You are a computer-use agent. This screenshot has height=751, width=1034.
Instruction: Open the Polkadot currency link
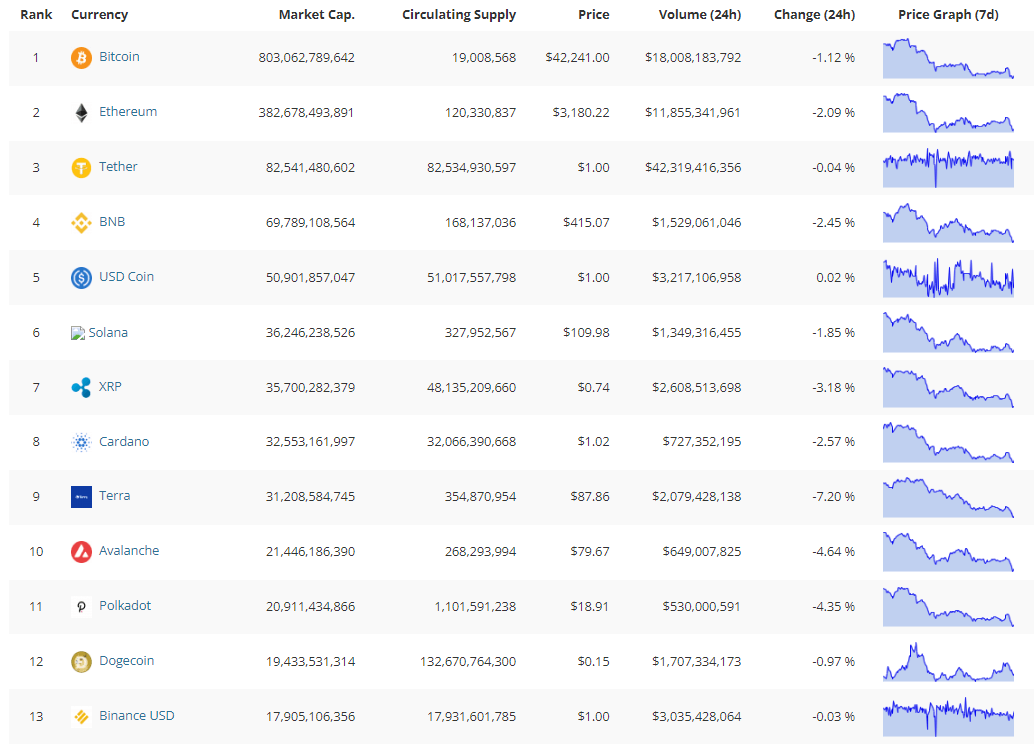pyautogui.click(x=125, y=605)
